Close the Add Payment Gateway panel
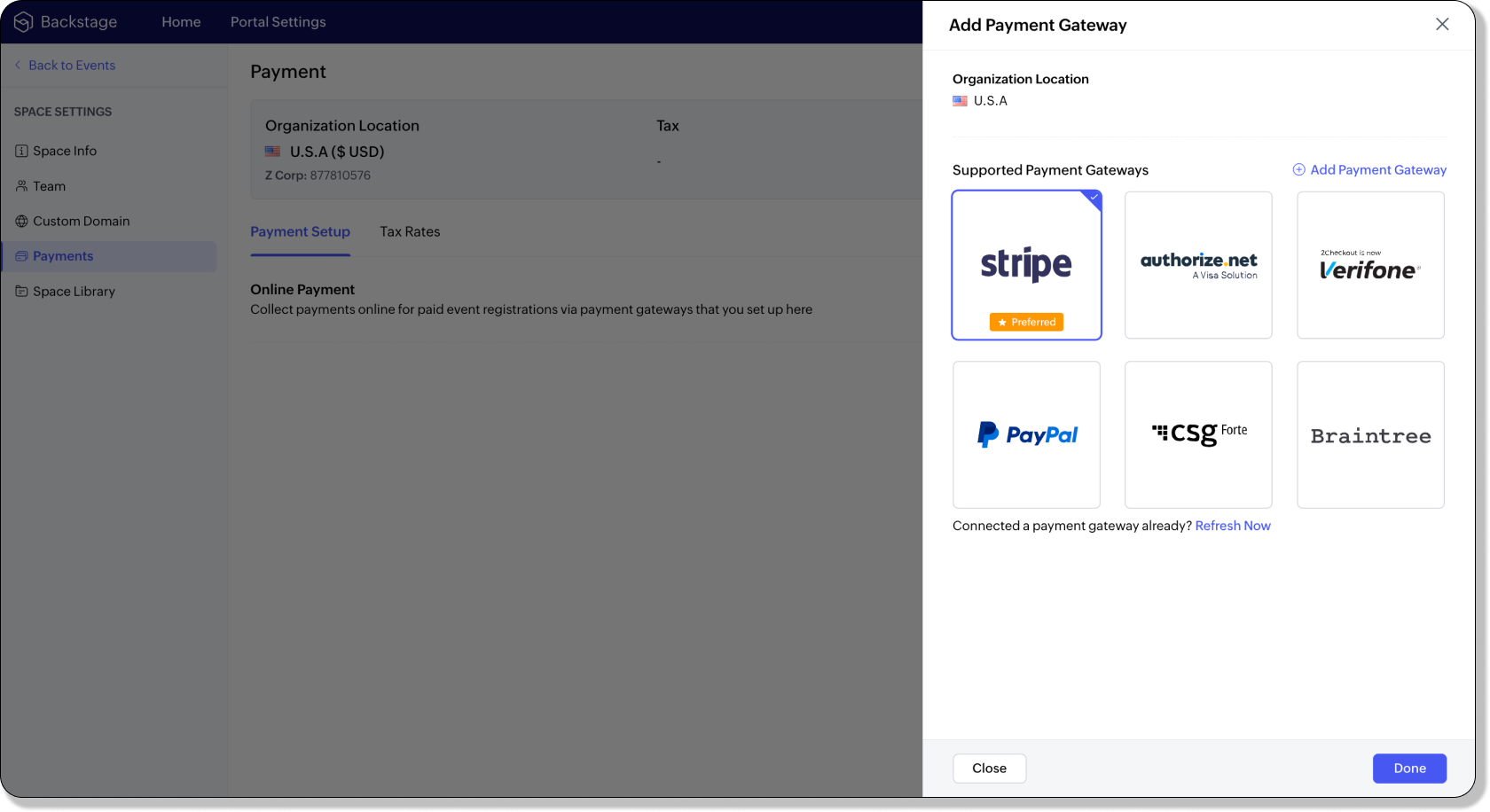 coord(1442,24)
